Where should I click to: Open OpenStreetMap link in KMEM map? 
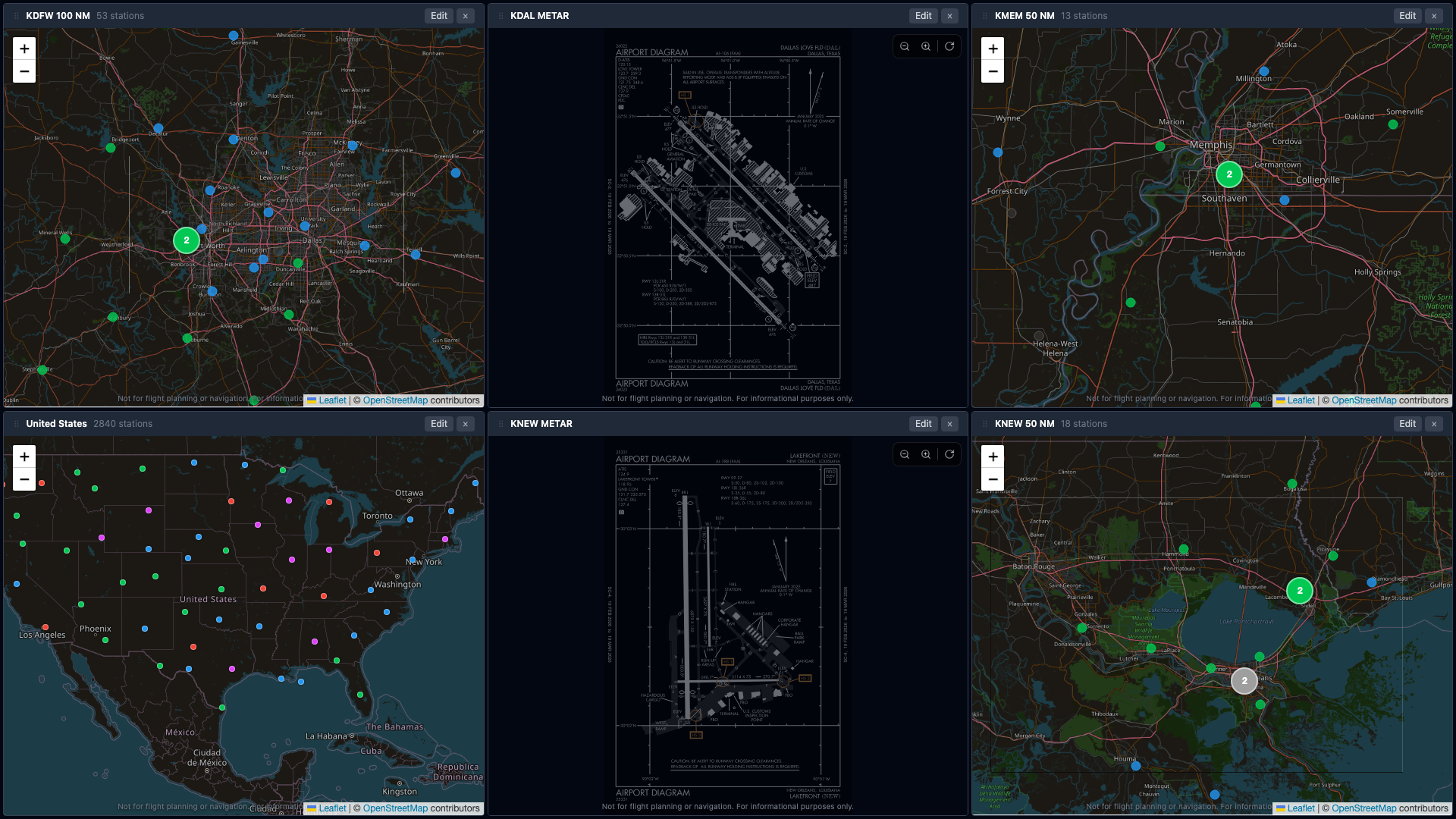pos(1363,400)
